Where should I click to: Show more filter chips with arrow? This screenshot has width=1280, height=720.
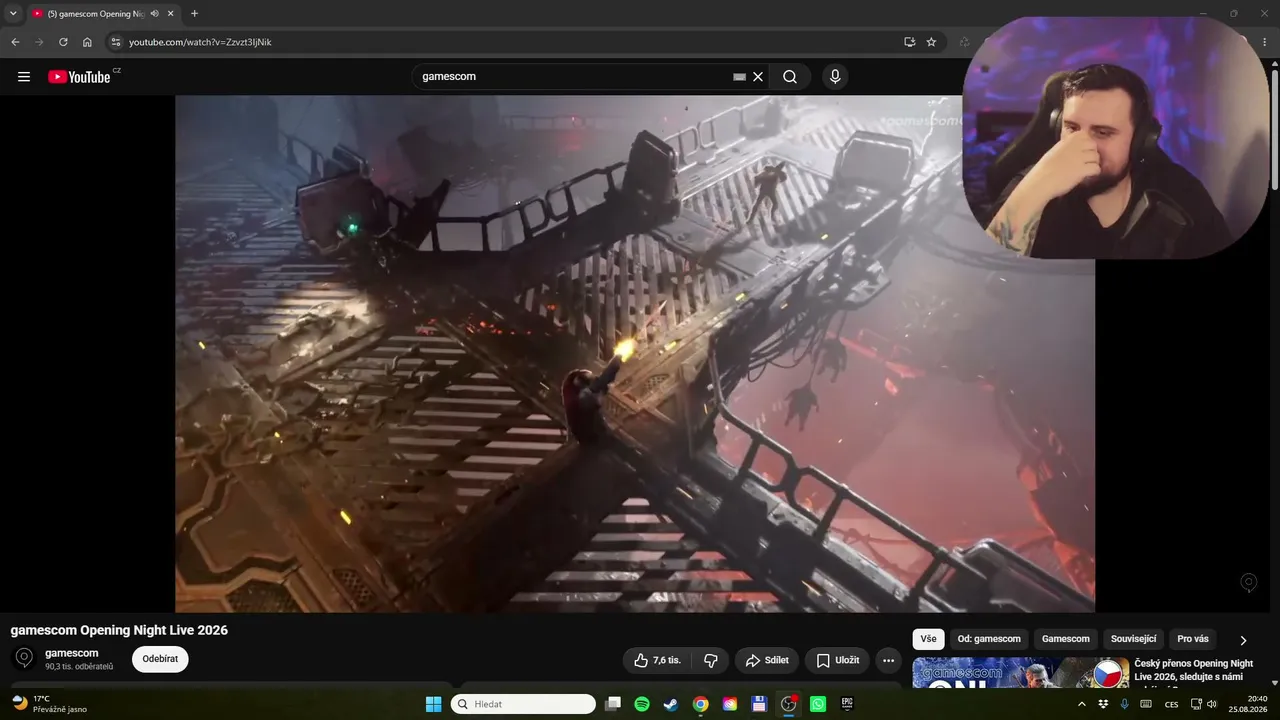coord(1243,640)
